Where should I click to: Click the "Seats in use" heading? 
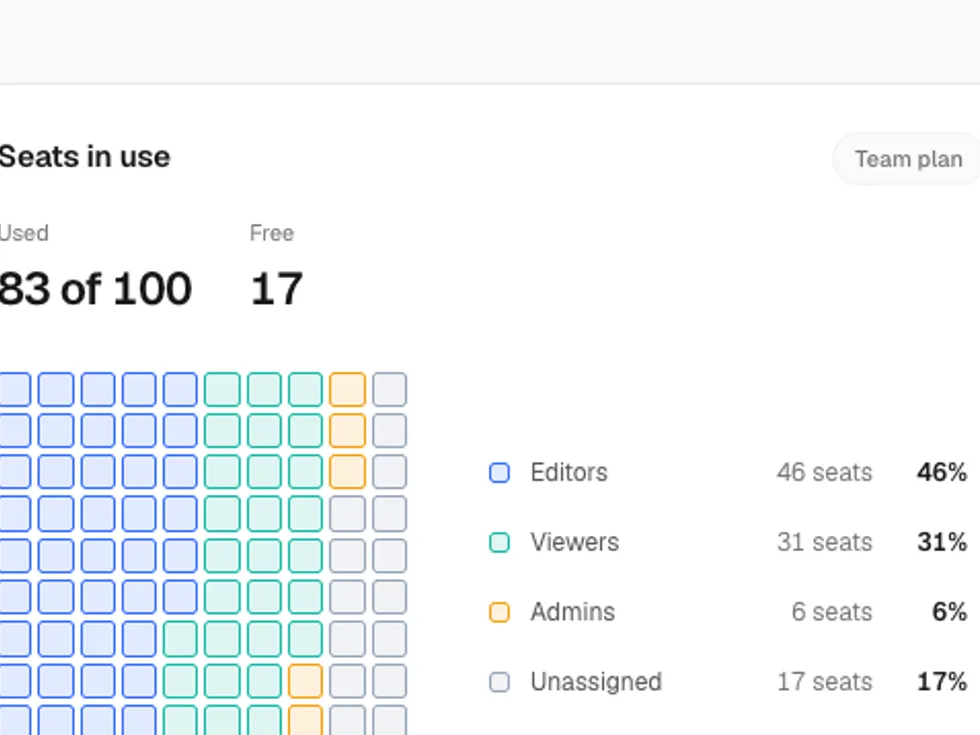point(84,157)
